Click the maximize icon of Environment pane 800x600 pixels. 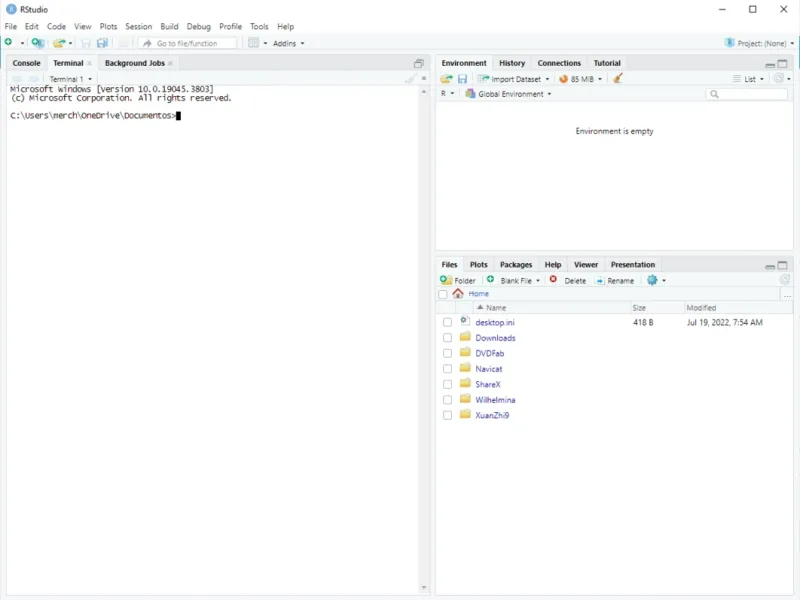pos(783,64)
